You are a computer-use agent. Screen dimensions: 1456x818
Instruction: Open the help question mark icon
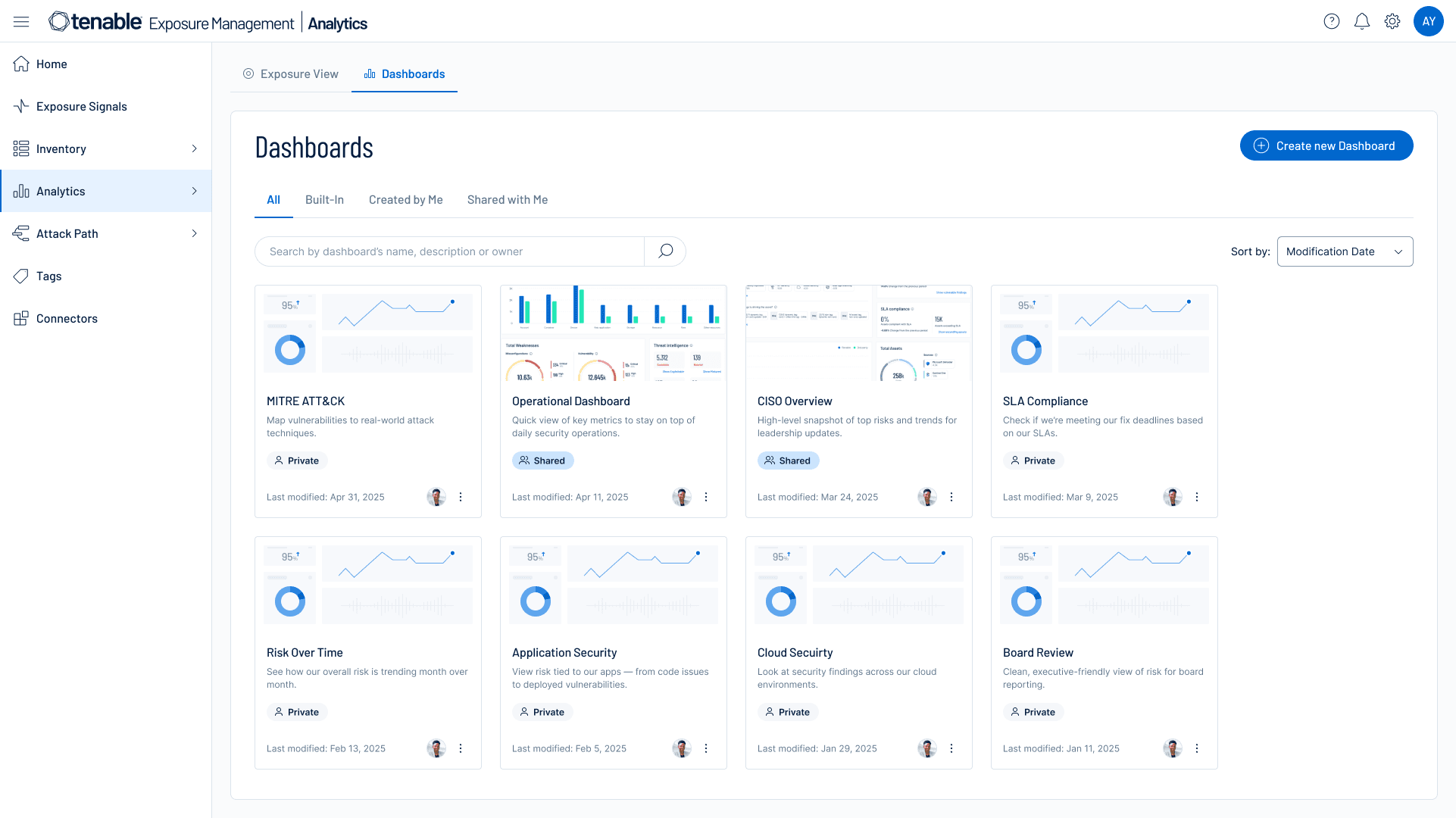pyautogui.click(x=1331, y=20)
